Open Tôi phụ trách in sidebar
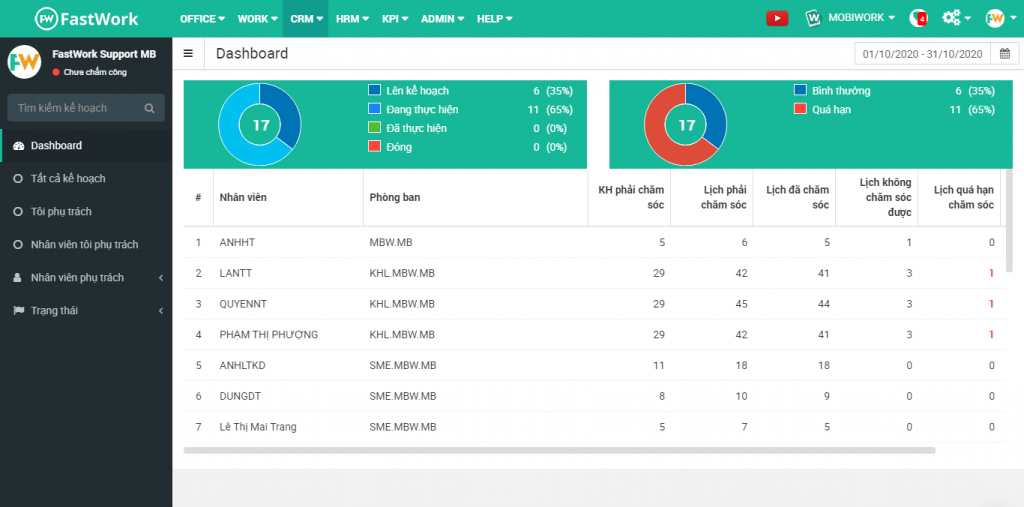The width and height of the screenshot is (1024, 507). tap(86, 212)
